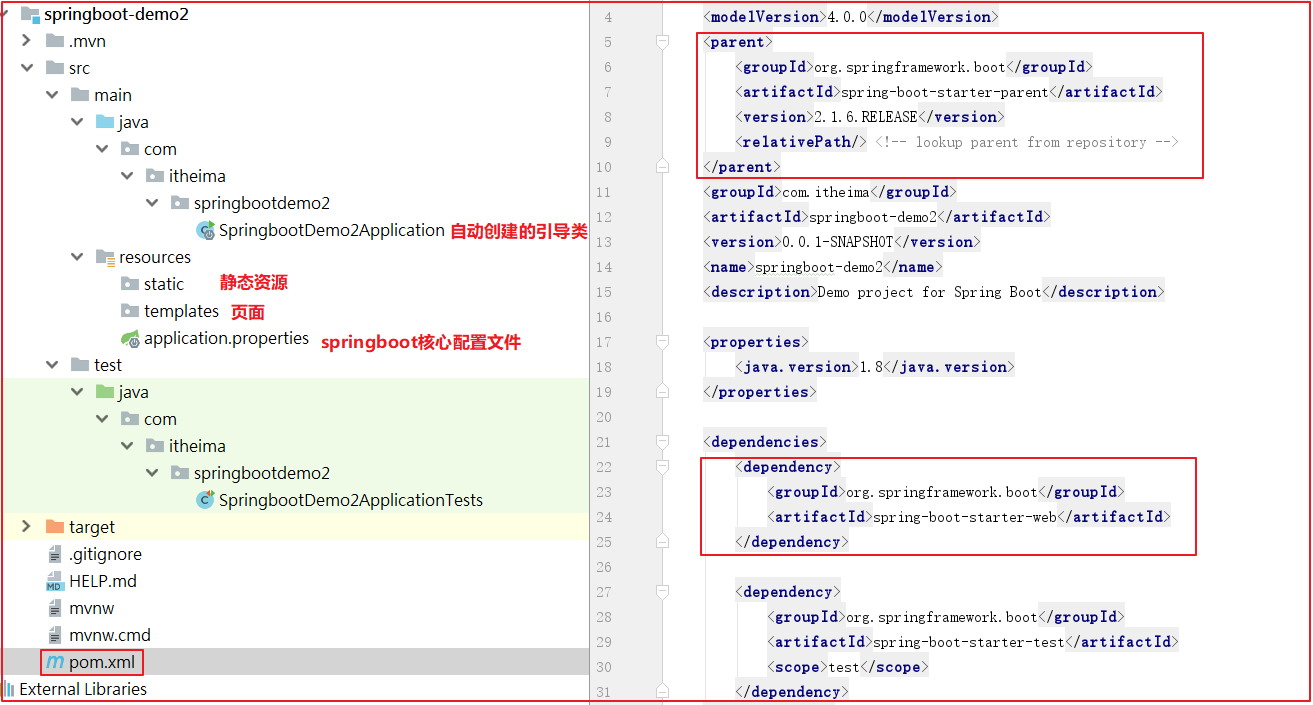Click version text 2.1.6.RELEASE

(866, 117)
